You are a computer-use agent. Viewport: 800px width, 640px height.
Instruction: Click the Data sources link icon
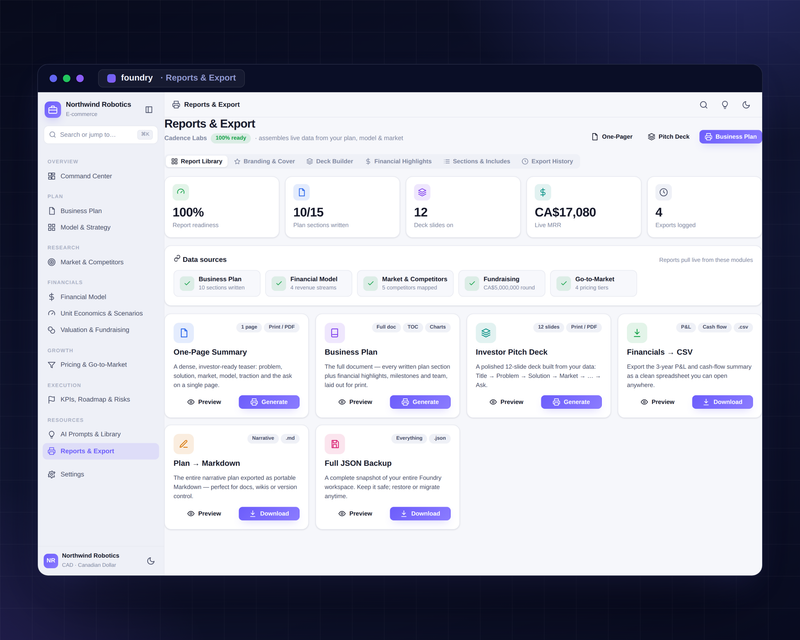point(177,259)
